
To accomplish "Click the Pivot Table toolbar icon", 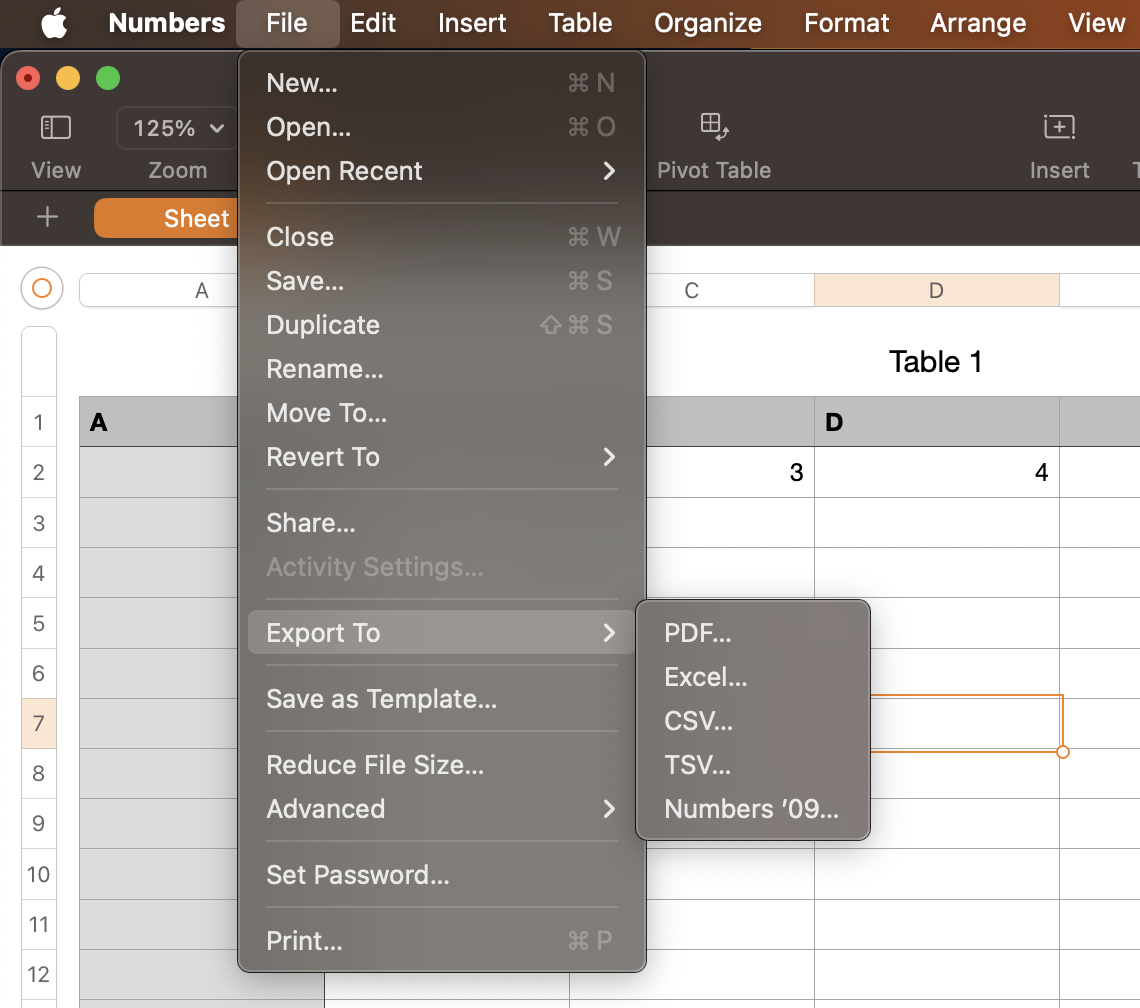I will pyautogui.click(x=714, y=127).
